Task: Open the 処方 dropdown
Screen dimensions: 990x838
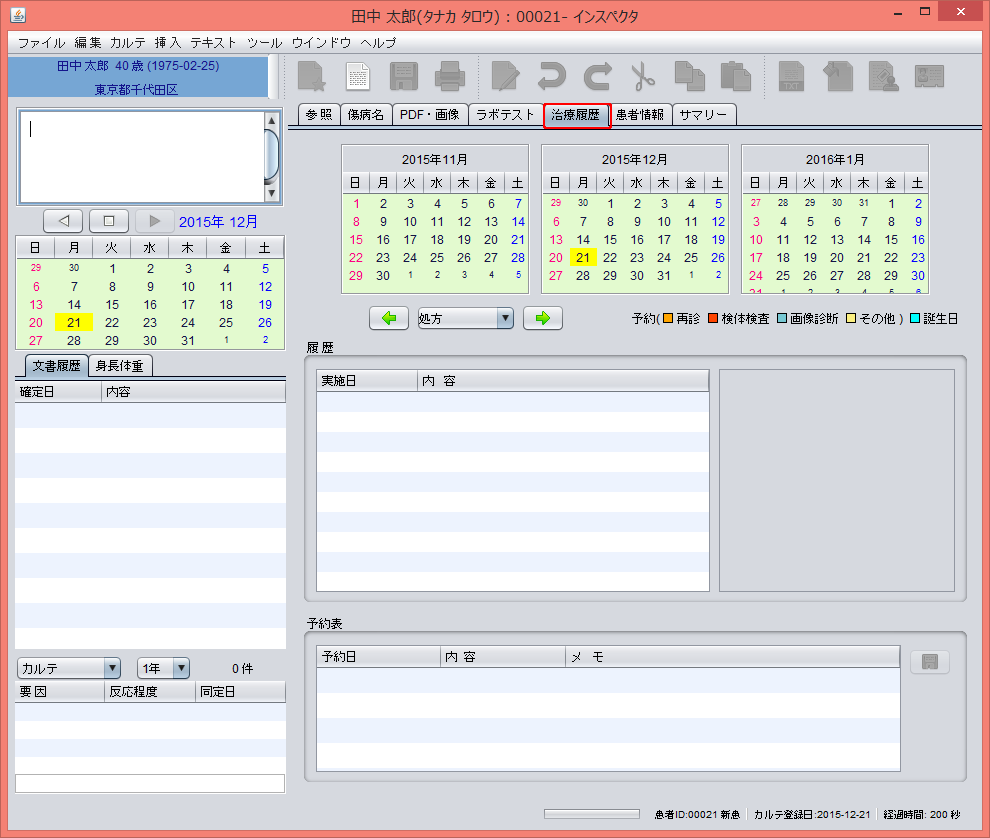Action: [x=465, y=318]
